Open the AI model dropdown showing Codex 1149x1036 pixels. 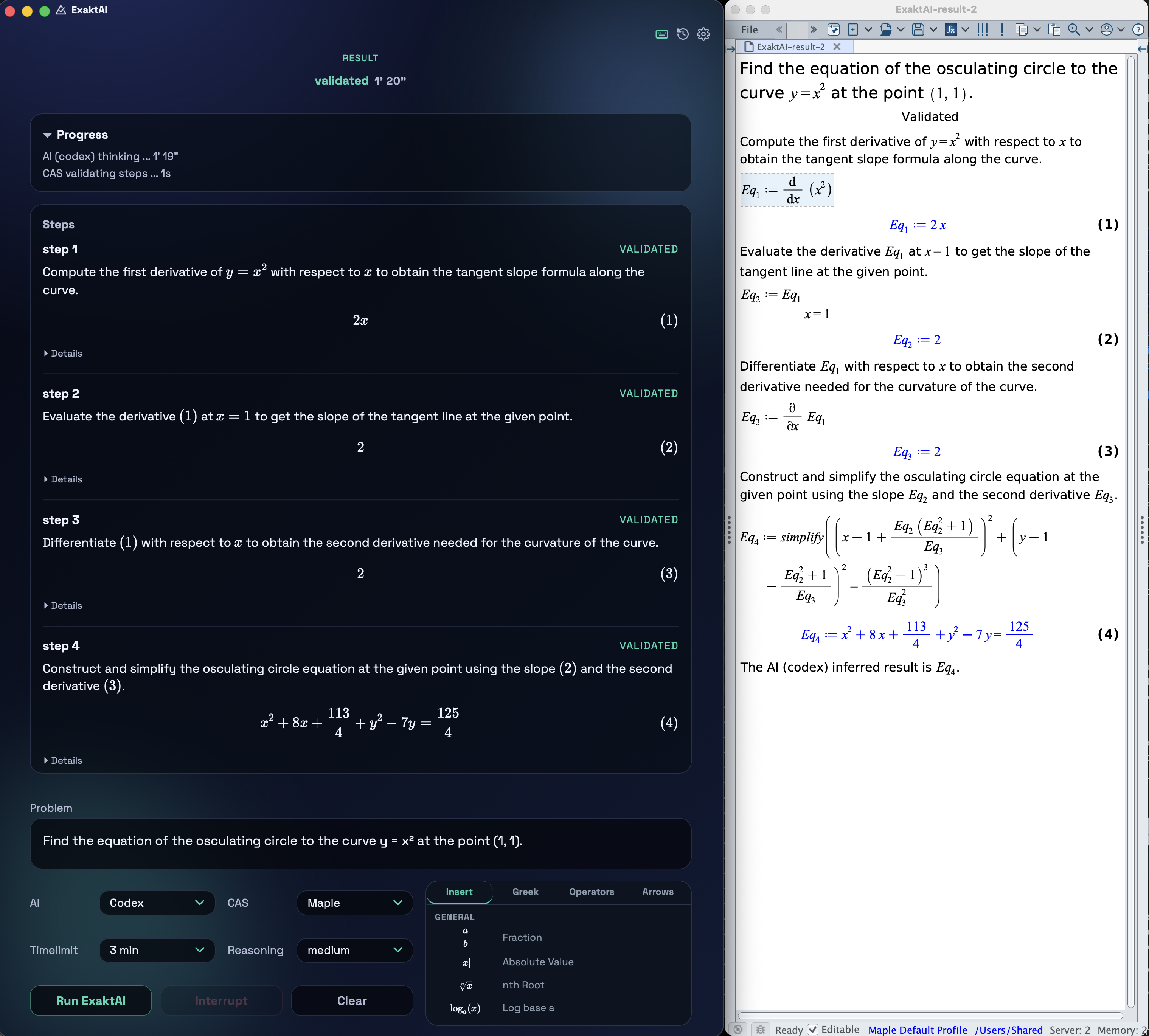click(x=157, y=903)
